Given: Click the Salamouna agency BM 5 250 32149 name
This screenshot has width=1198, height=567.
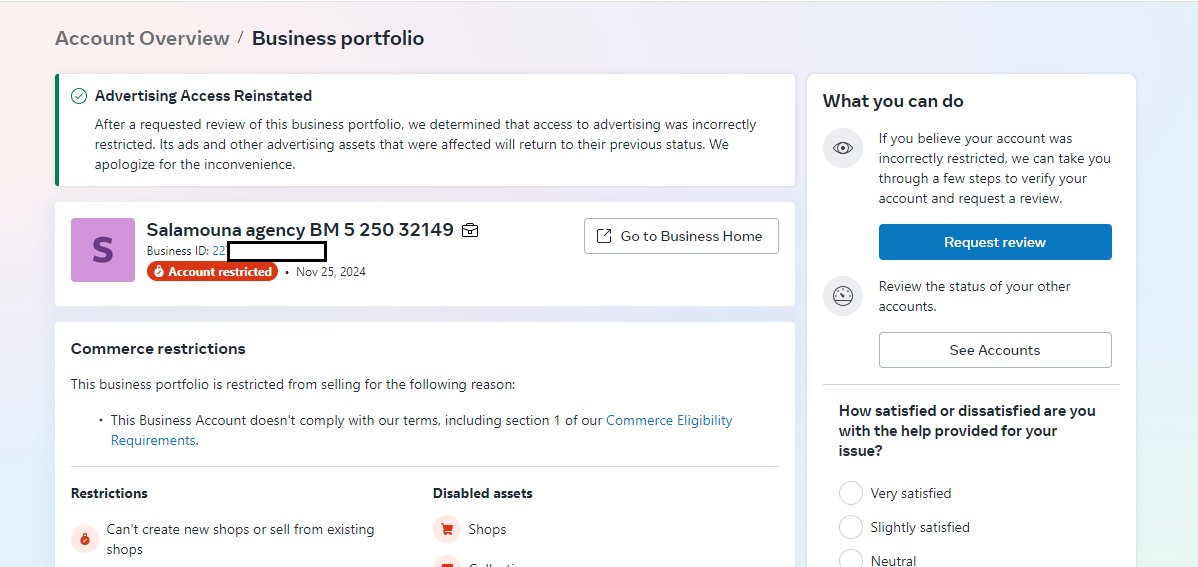Looking at the screenshot, I should click(300, 229).
